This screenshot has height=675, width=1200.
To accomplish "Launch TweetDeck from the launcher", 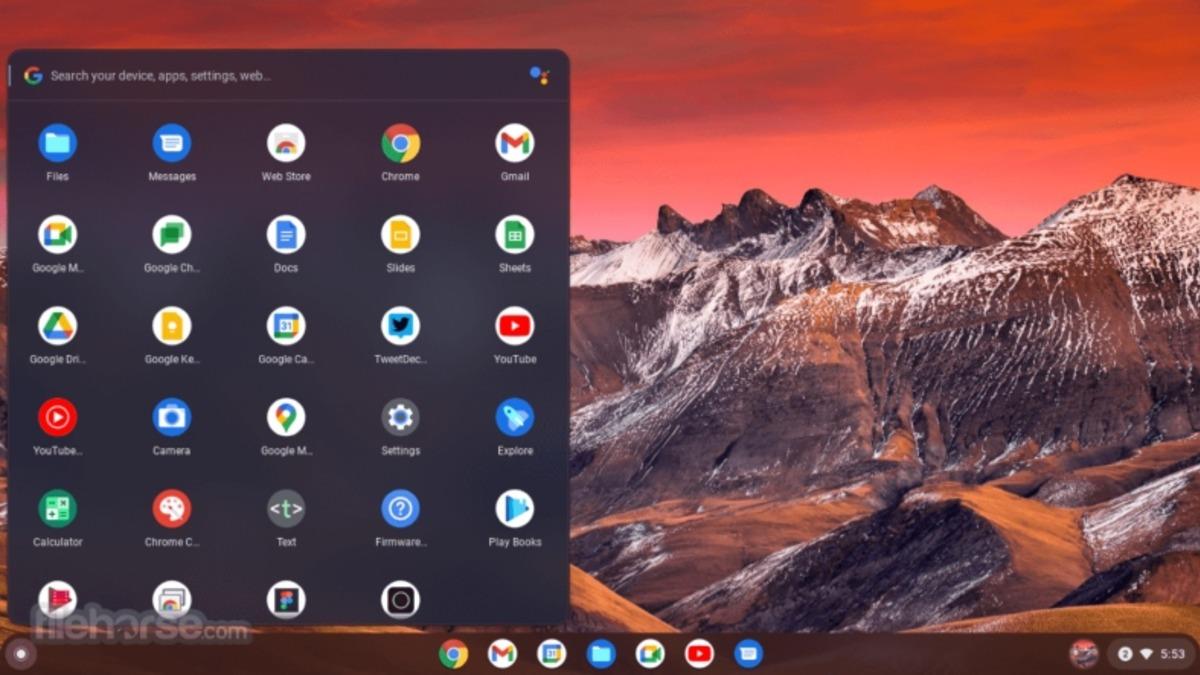I will point(400,325).
